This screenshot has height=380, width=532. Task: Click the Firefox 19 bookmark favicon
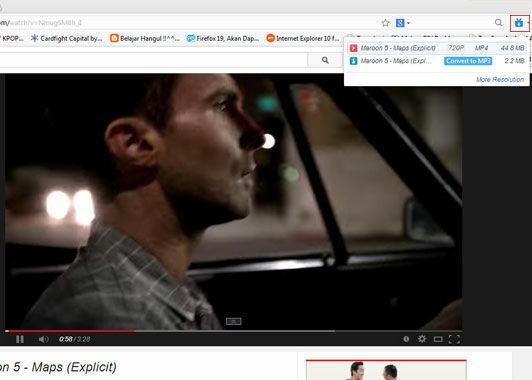[191, 38]
